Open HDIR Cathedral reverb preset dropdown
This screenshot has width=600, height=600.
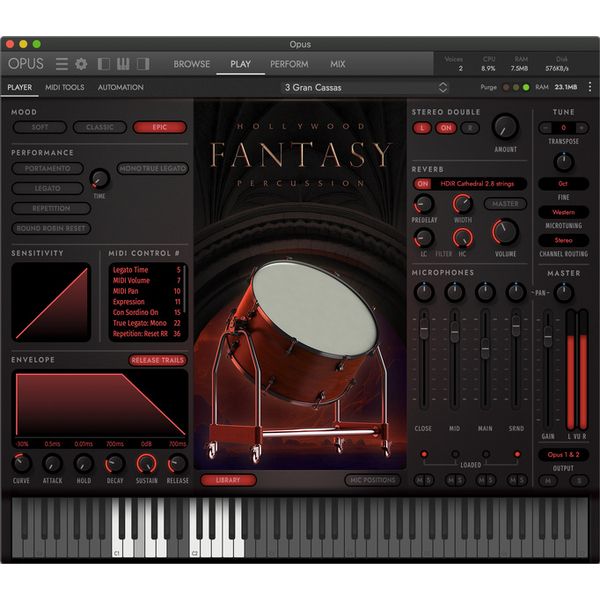coord(477,184)
